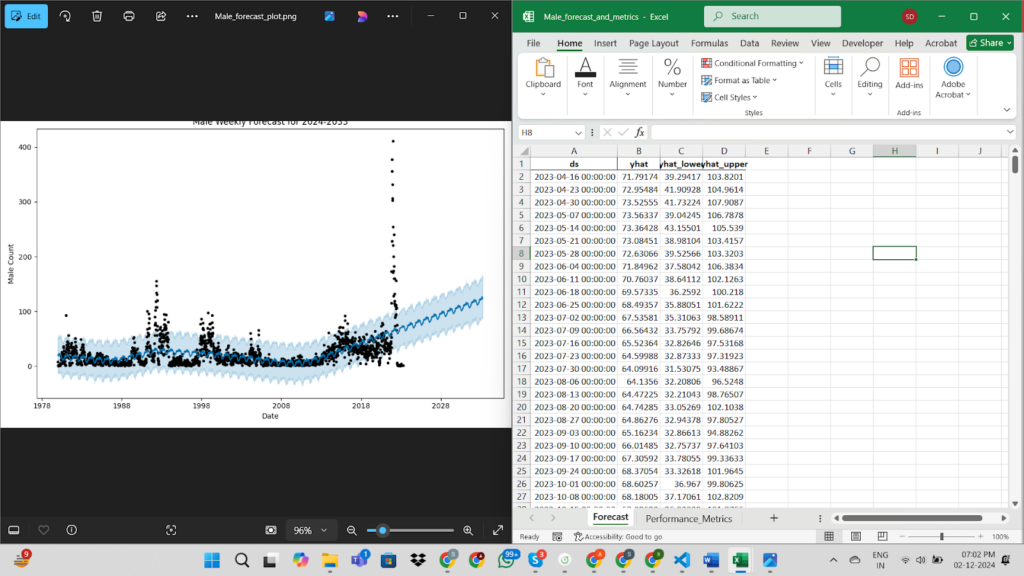Viewport: 1024px width, 576px height.
Task: Print the Male_forecast_plot image
Action: [129, 16]
